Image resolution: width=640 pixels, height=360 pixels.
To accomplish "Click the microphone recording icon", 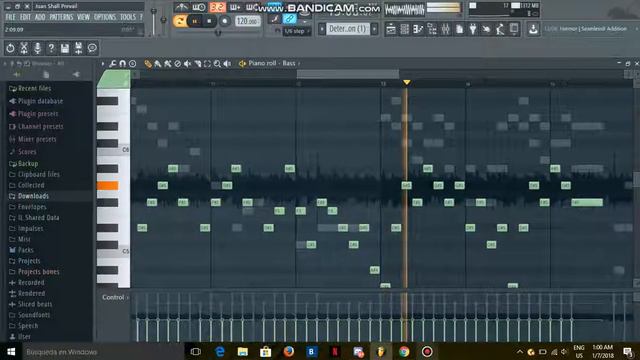I will coord(37,48).
